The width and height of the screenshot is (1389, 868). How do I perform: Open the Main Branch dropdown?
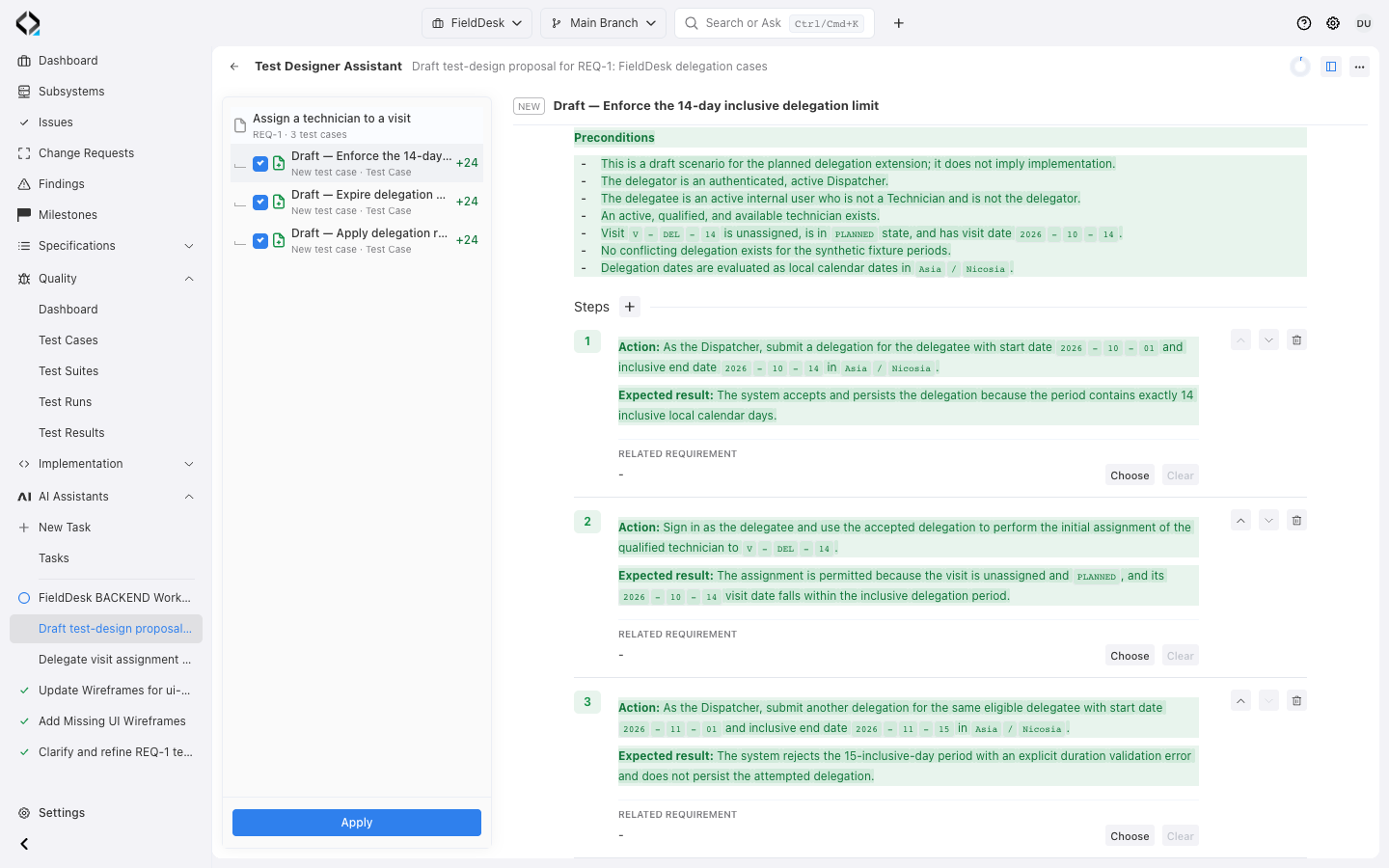[x=603, y=23]
